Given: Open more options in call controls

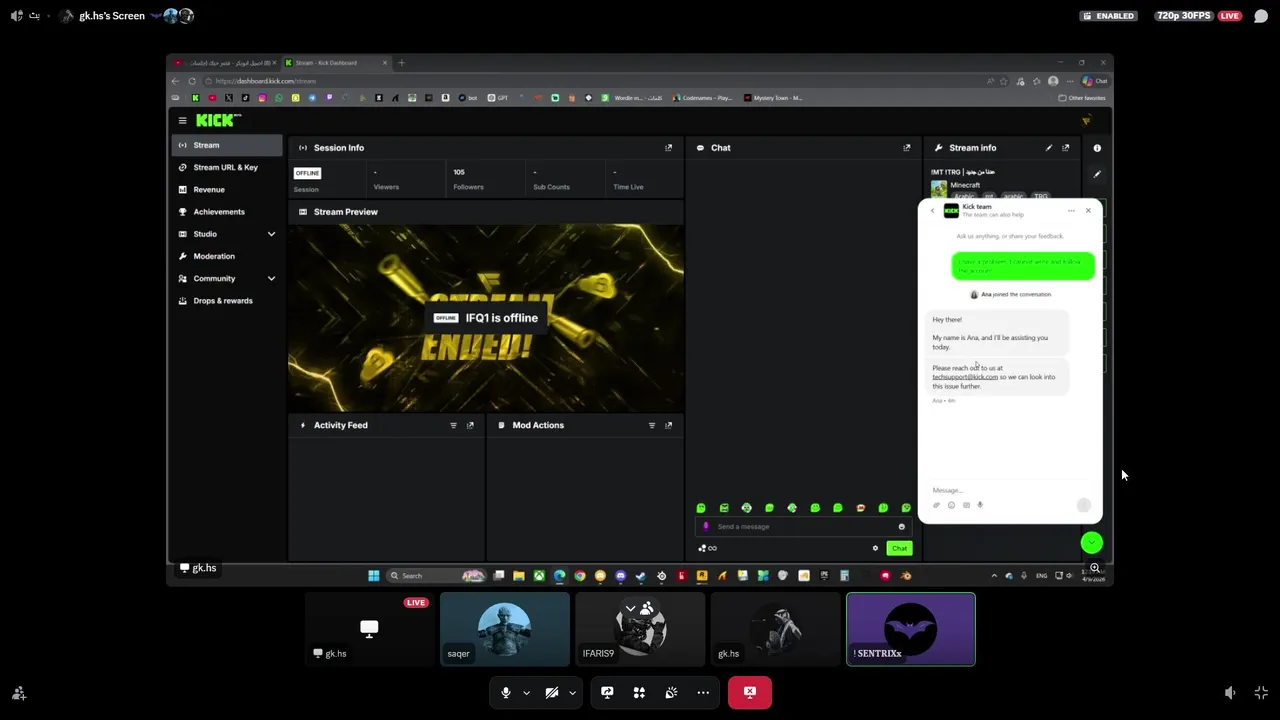Looking at the screenshot, I should [703, 692].
